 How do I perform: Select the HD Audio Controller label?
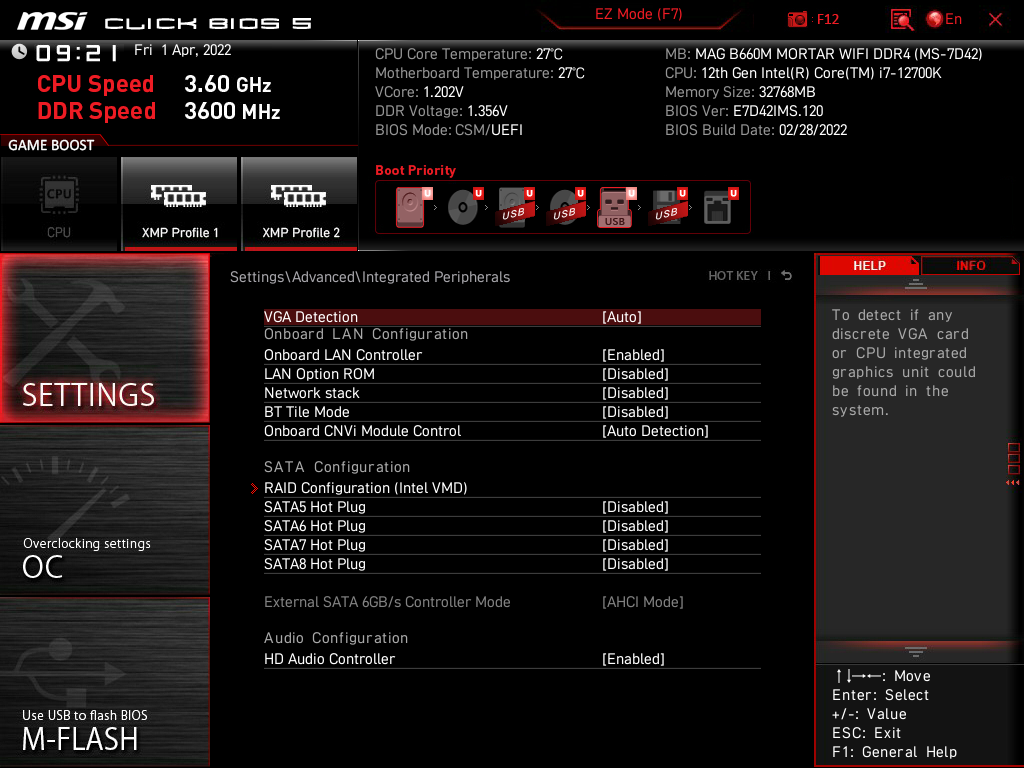click(329, 659)
